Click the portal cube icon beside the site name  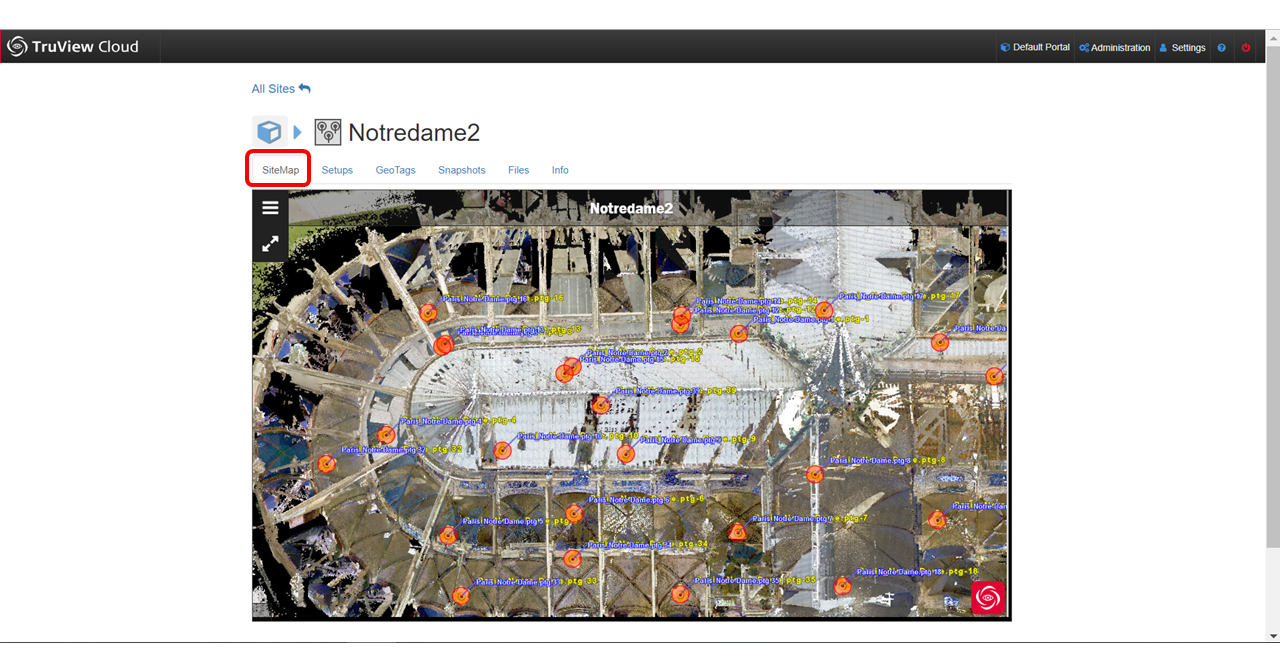point(269,132)
